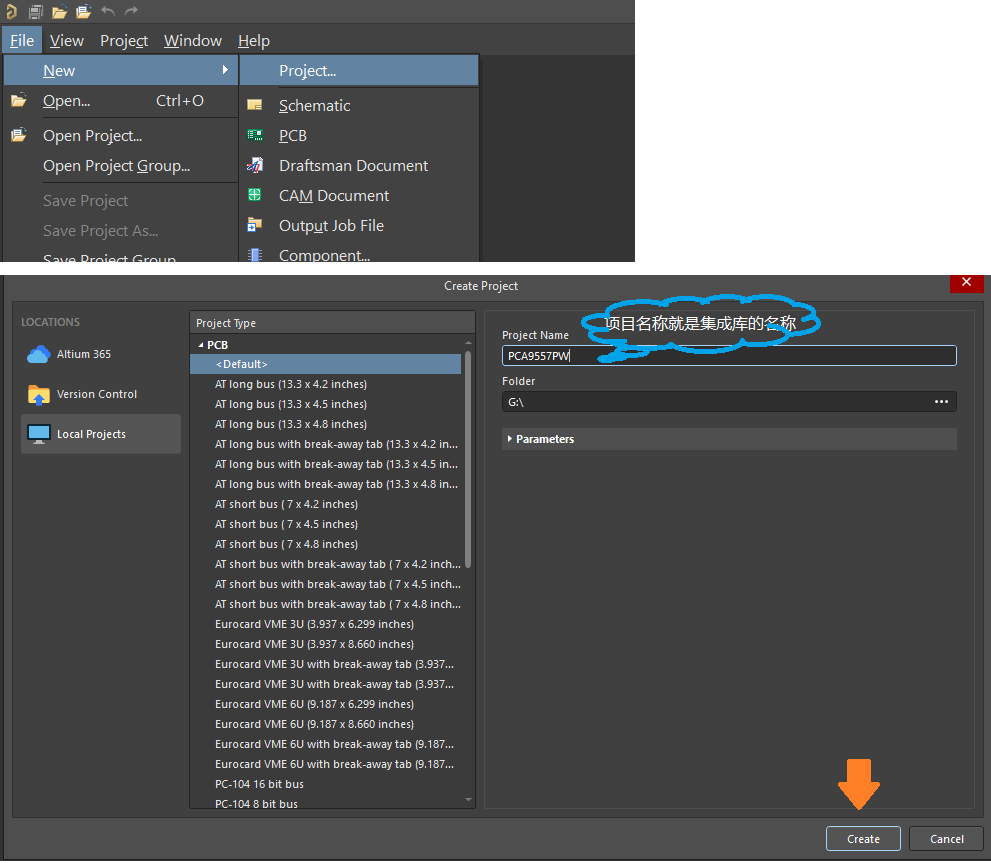991x863 pixels.
Task: Select Open... Ctrl+O menu entry
Action: pos(120,101)
